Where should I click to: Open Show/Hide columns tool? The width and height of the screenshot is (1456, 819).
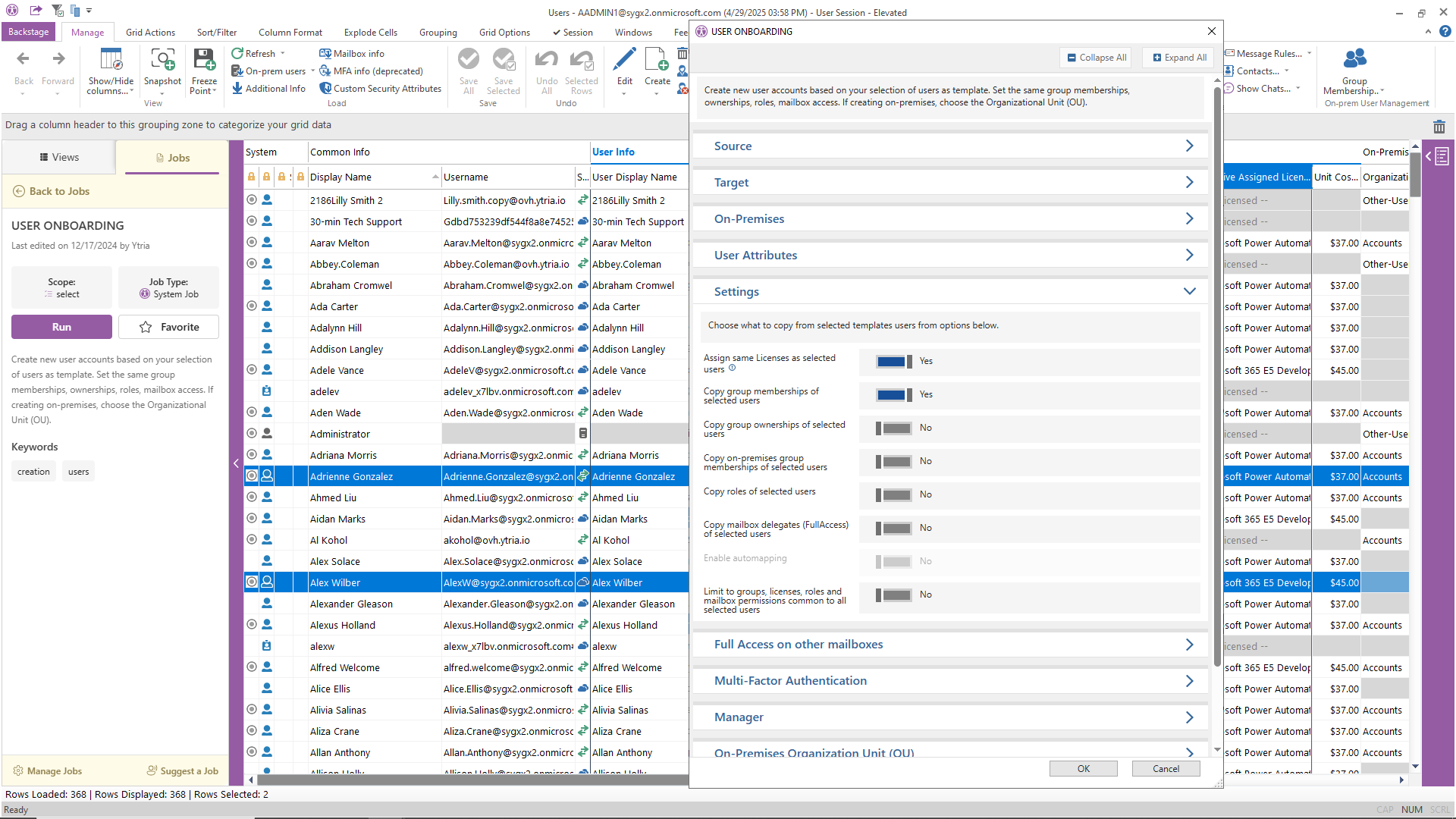pos(111,60)
